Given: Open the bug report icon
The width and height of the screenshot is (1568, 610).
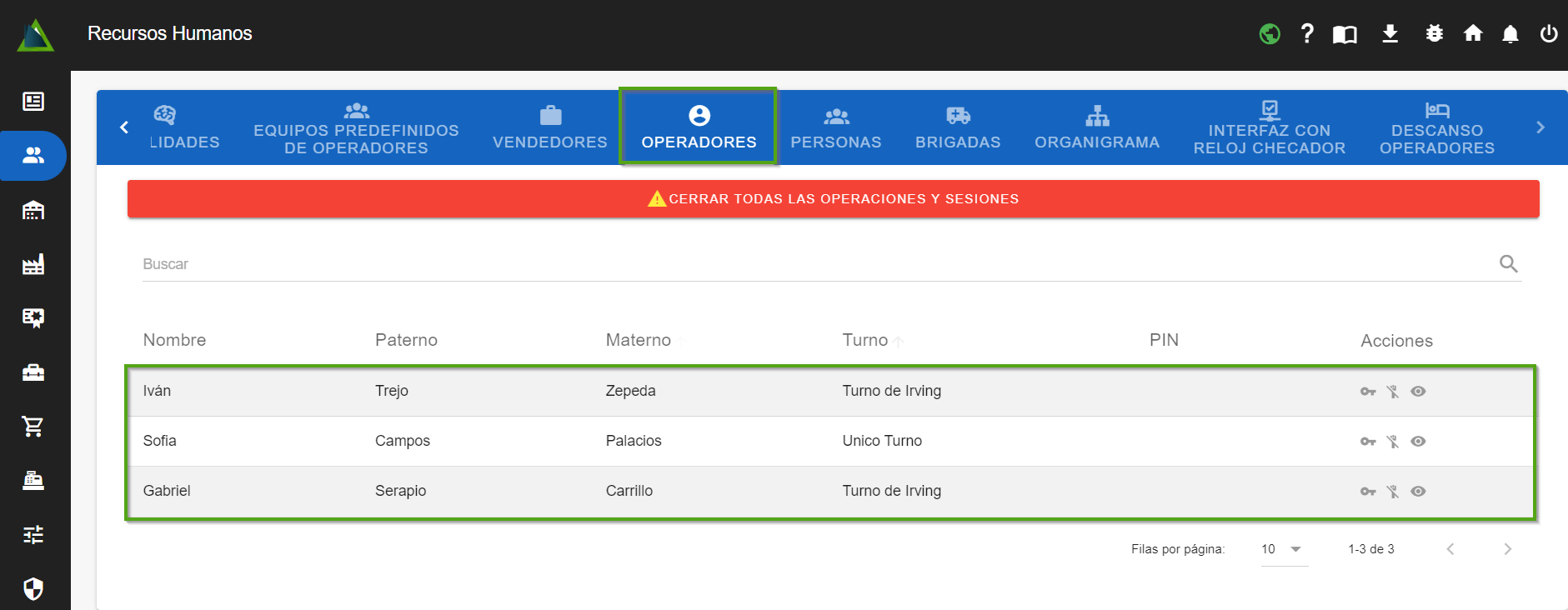Looking at the screenshot, I should point(1434,33).
